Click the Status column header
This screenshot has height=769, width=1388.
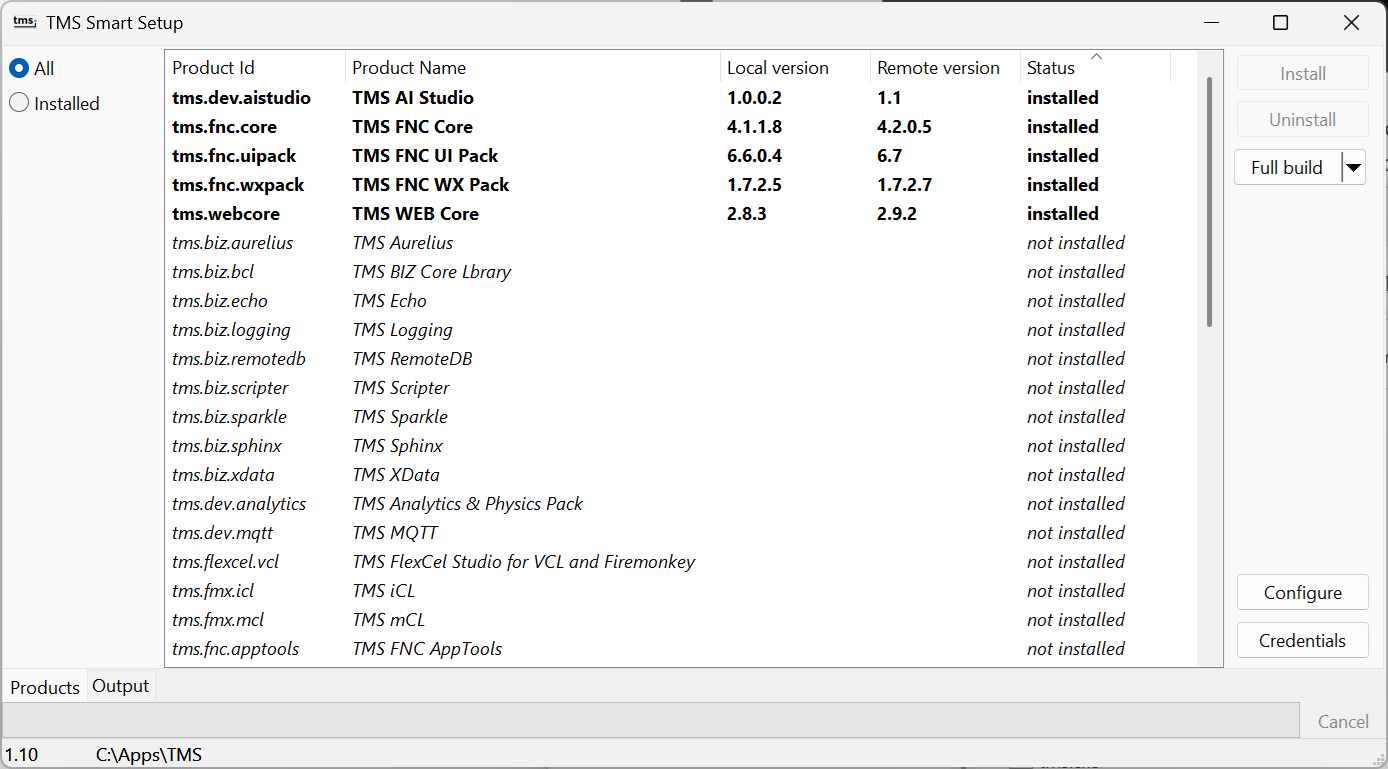coord(1095,68)
